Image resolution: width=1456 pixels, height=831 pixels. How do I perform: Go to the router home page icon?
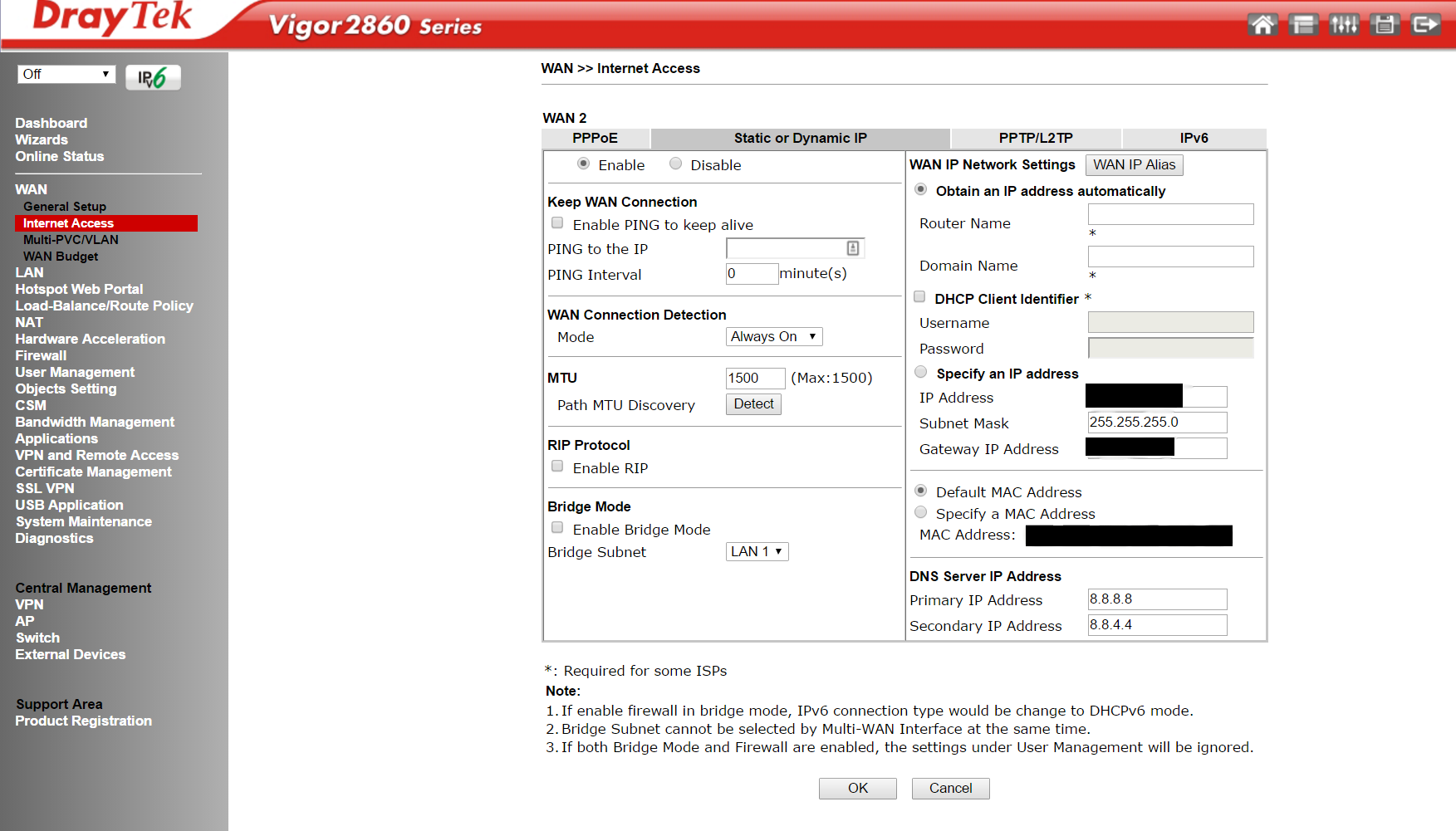click(1262, 24)
